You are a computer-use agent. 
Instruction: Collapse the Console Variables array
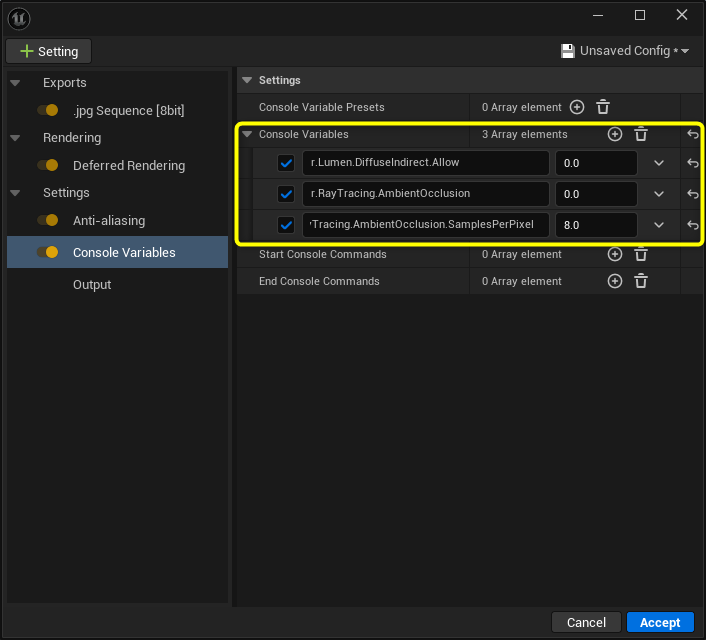tap(247, 134)
